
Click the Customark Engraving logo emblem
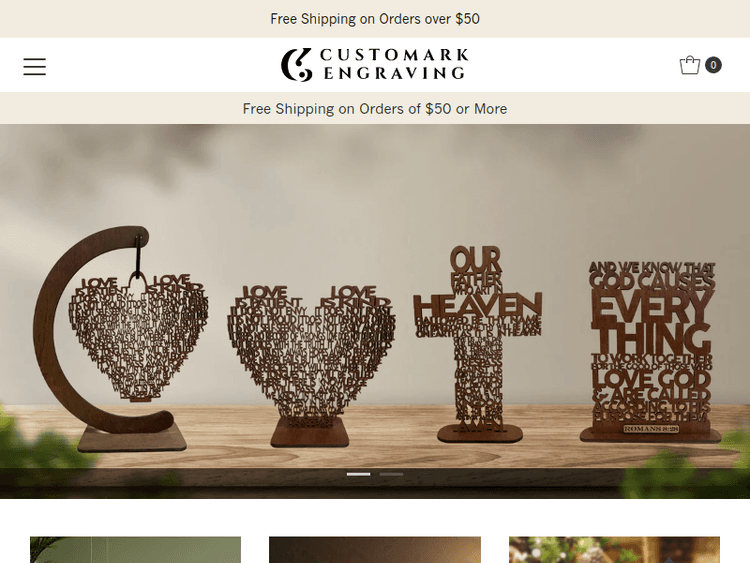coord(296,65)
